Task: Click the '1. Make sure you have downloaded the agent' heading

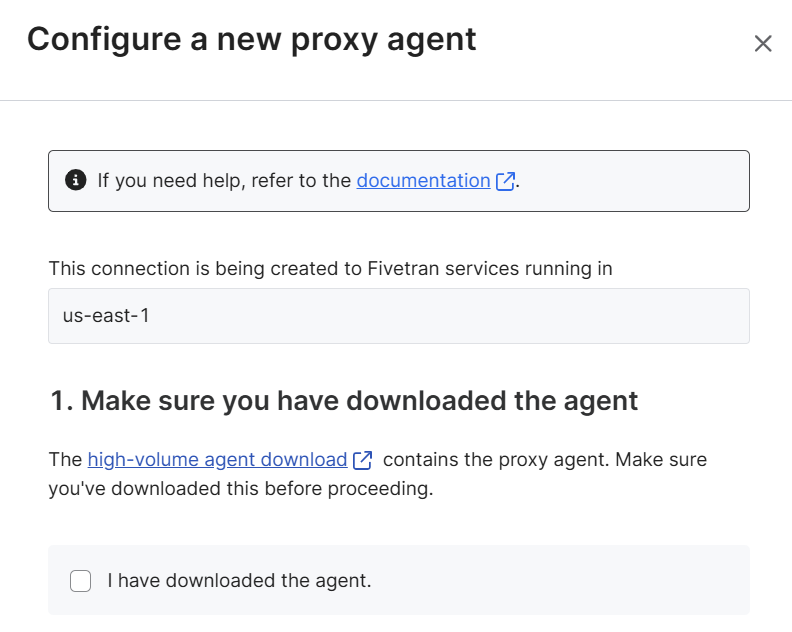Action: pyautogui.click(x=344, y=401)
